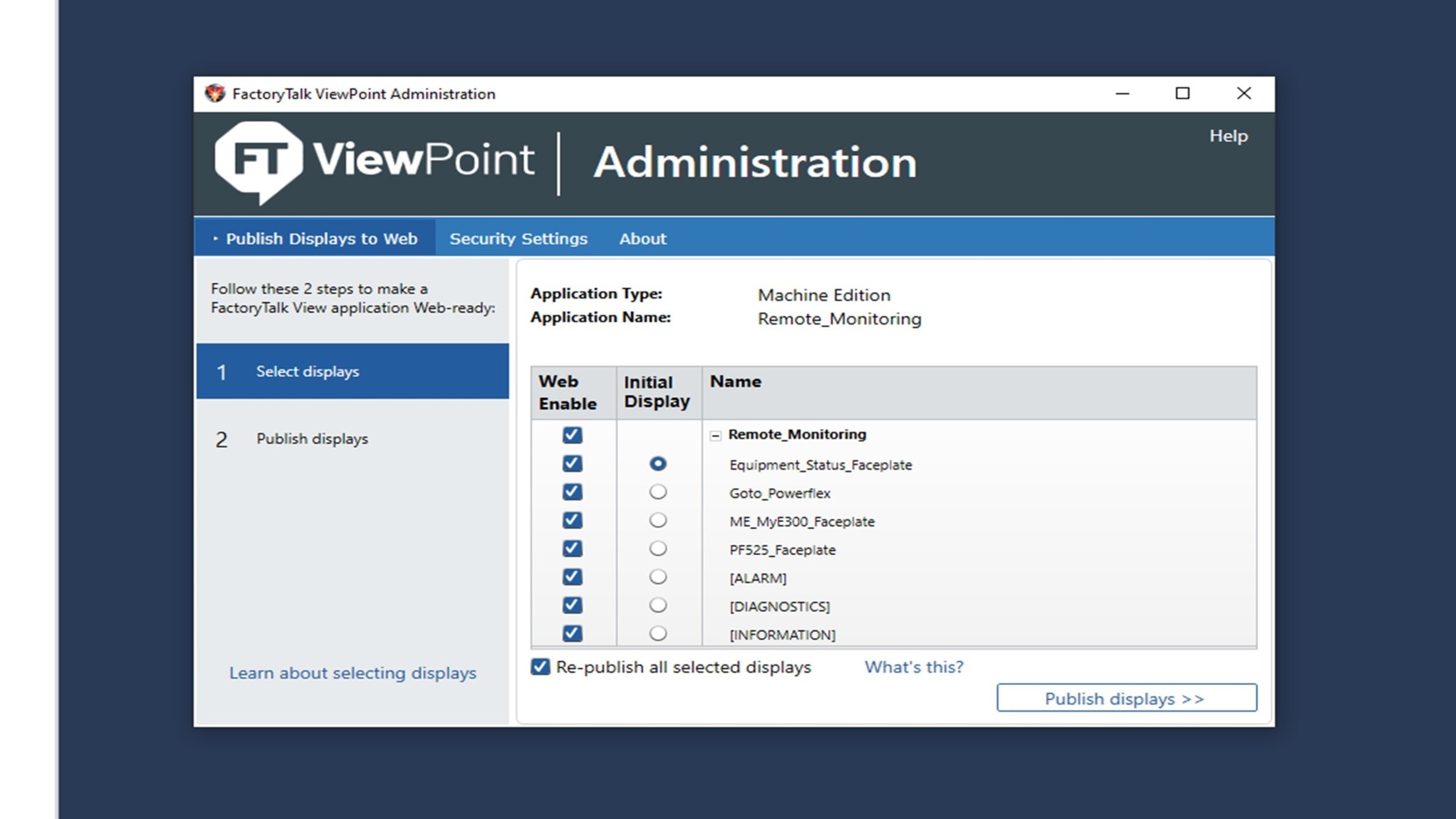
Task: Uncheck Web Enable for [DIAGNOSTICS]
Action: tap(572, 605)
